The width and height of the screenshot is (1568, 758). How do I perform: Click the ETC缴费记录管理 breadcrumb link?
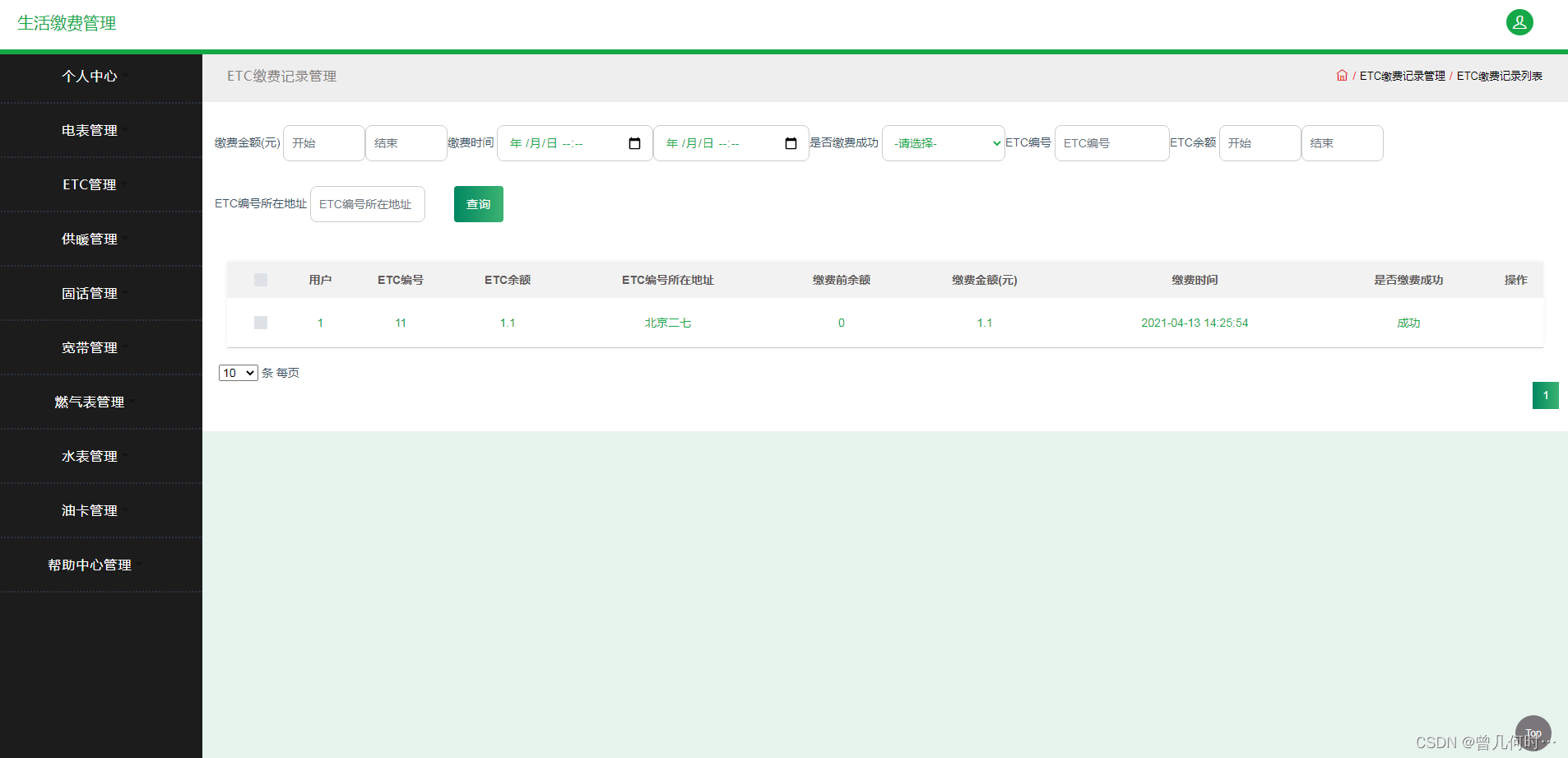coord(1402,76)
